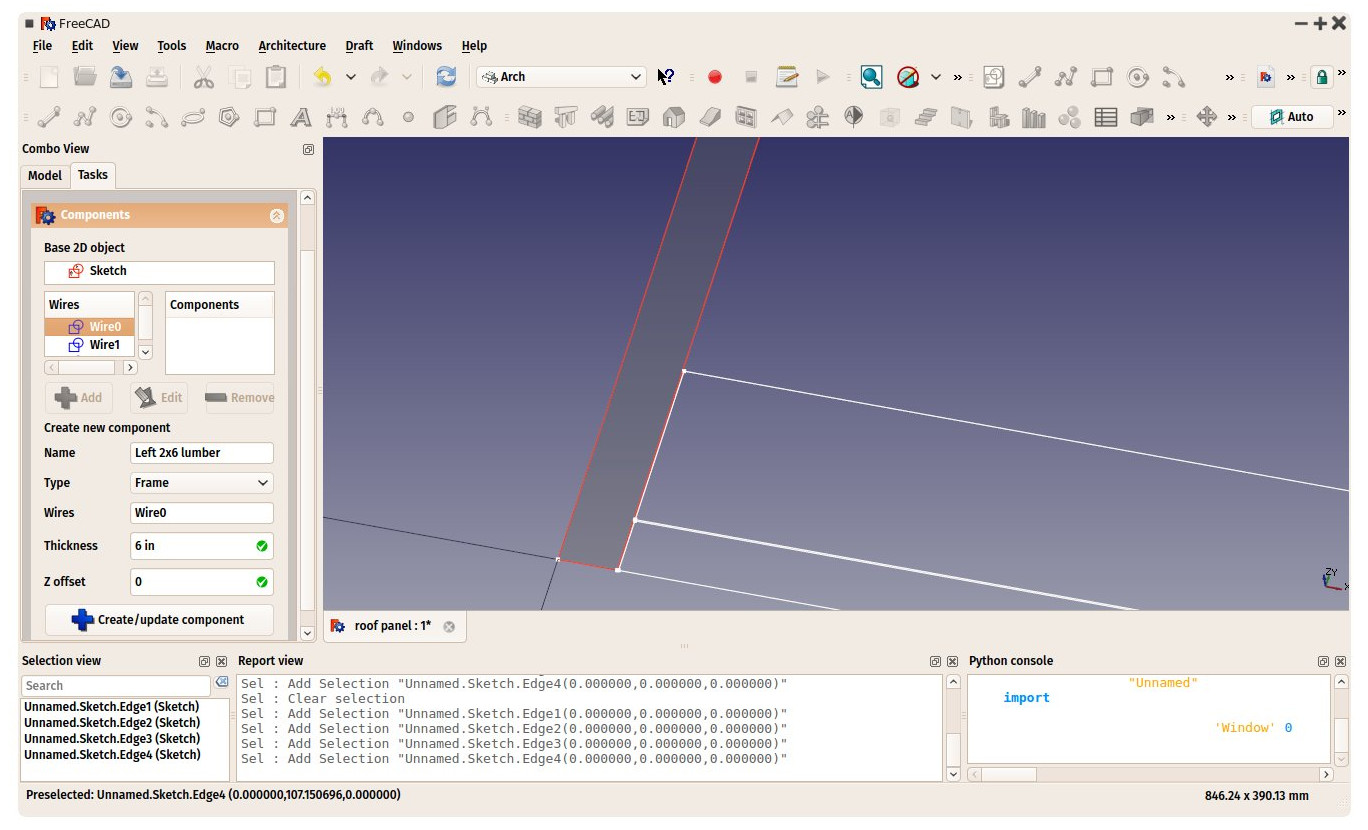Select the Draft Line tool
This screenshot has height=830, width=1368.
click(x=49, y=117)
